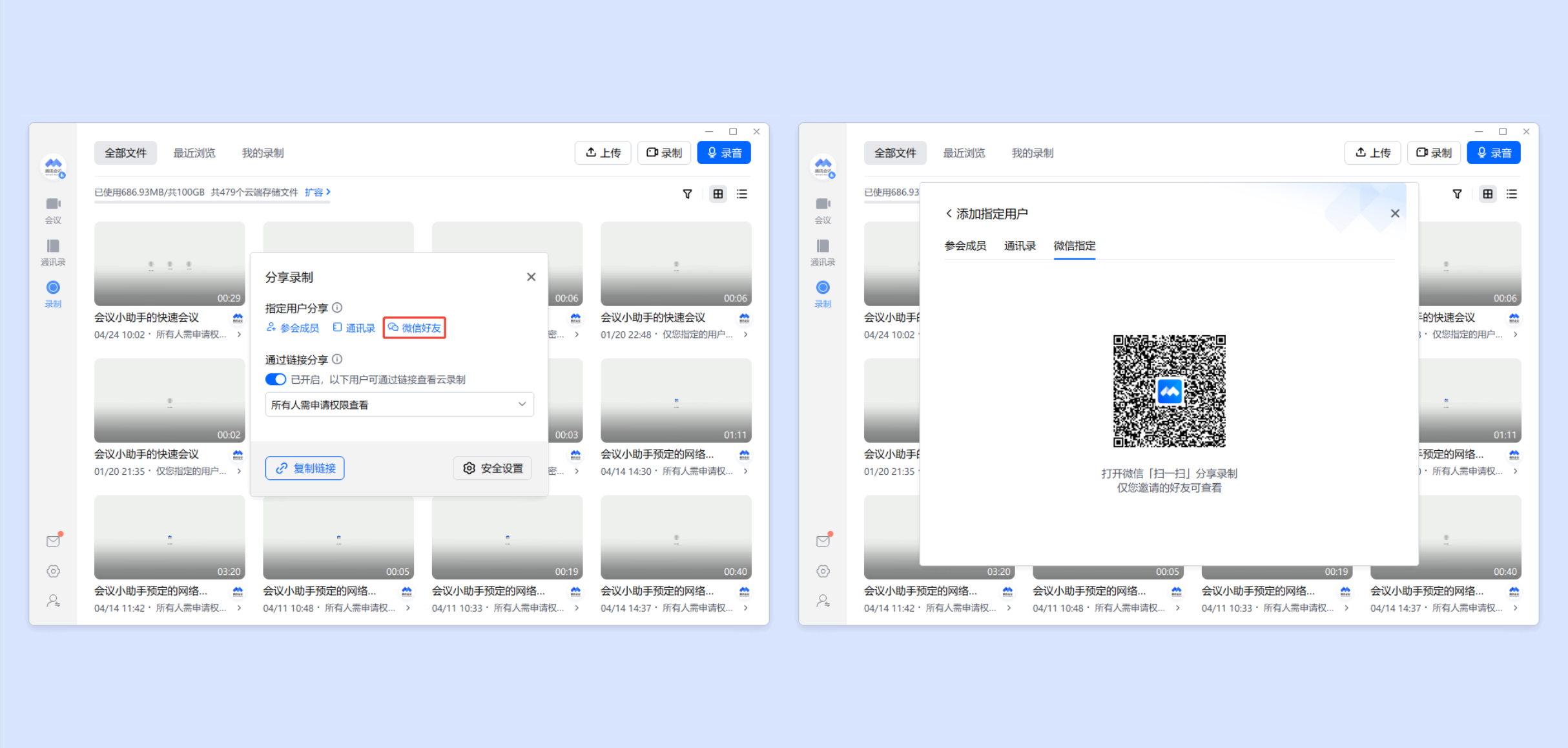Expand details arrow for 01/20 22:48 recording, left window
Viewport: 1568px width, 748px height.
(745, 335)
